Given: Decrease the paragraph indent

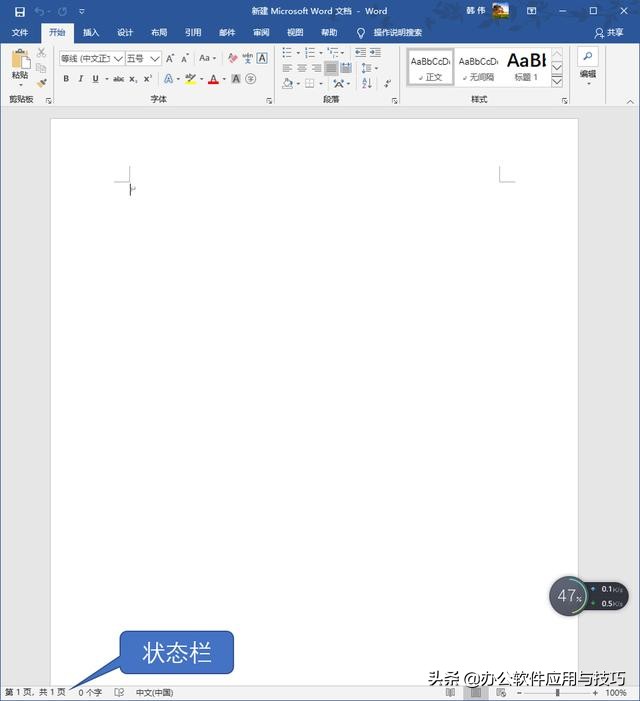Looking at the screenshot, I should point(360,53).
